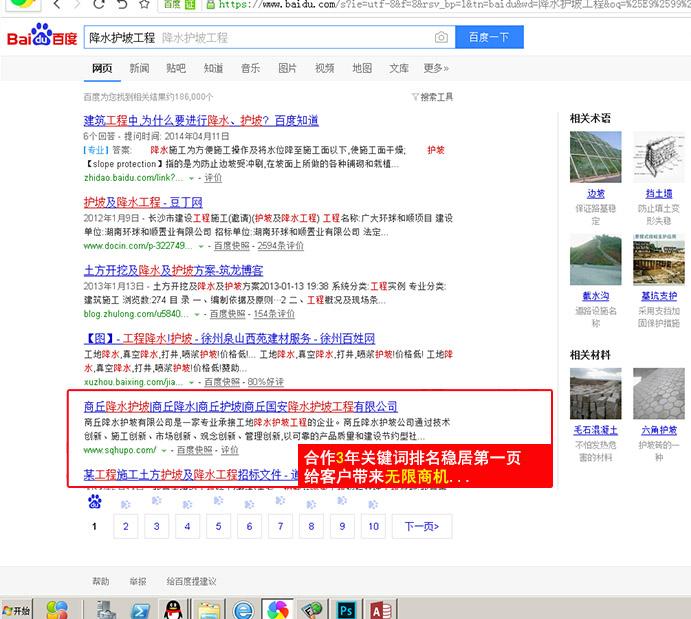Open 80%好评 rating link

265,382
